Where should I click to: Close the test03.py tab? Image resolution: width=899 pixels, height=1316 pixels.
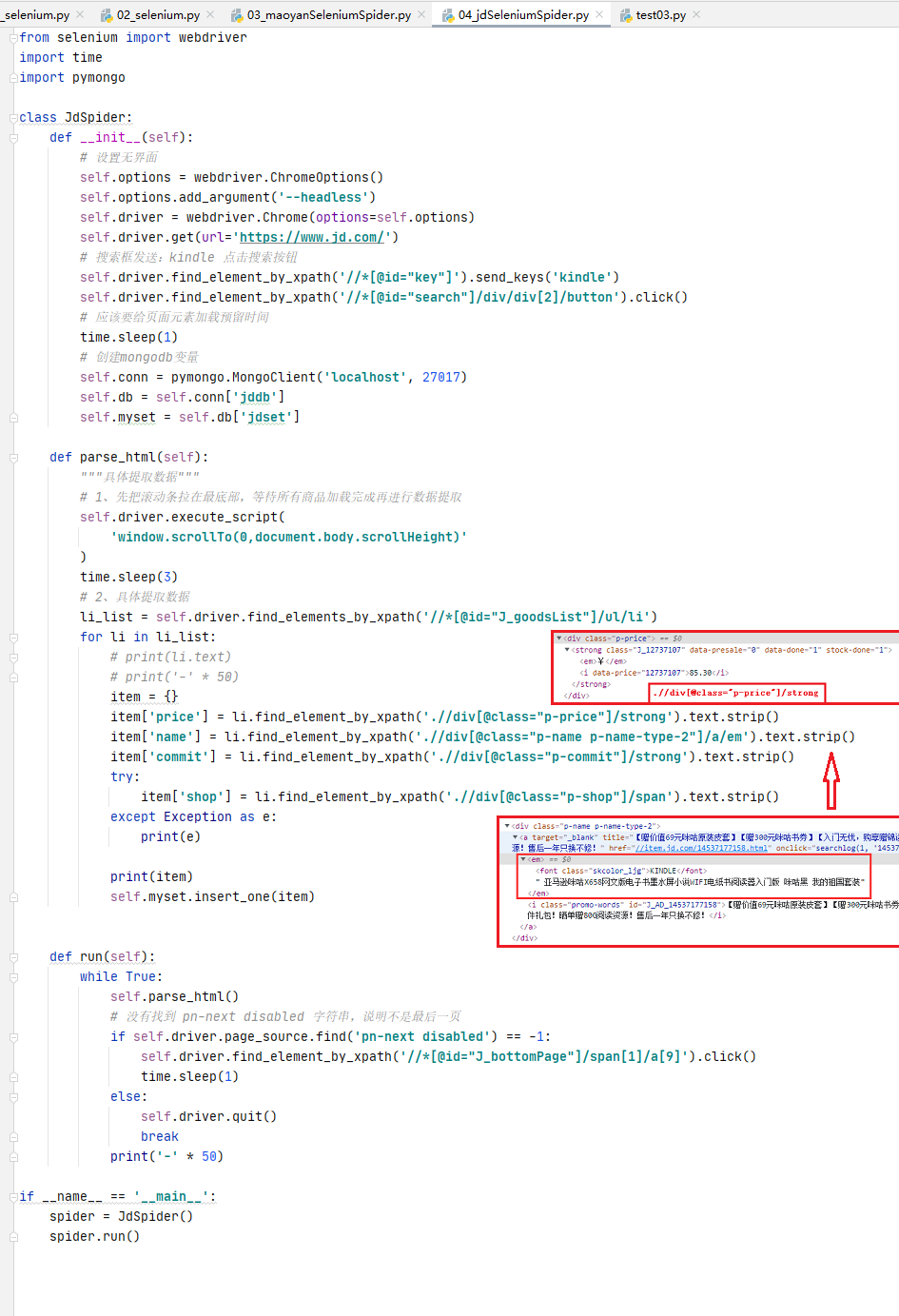click(696, 15)
